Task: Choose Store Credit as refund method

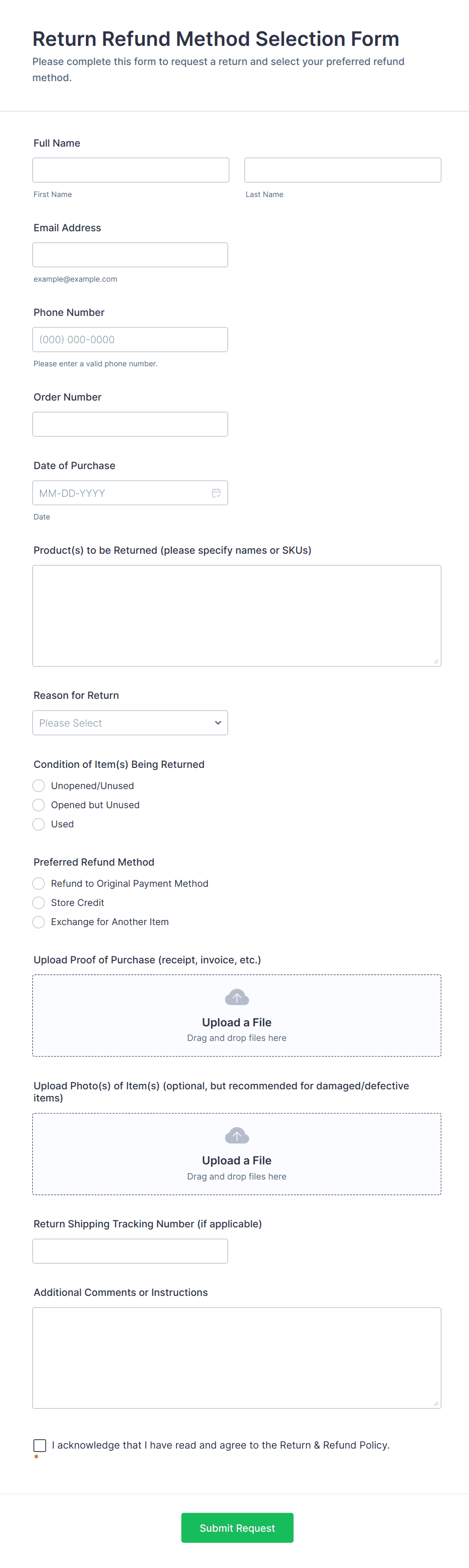Action: coord(39,903)
